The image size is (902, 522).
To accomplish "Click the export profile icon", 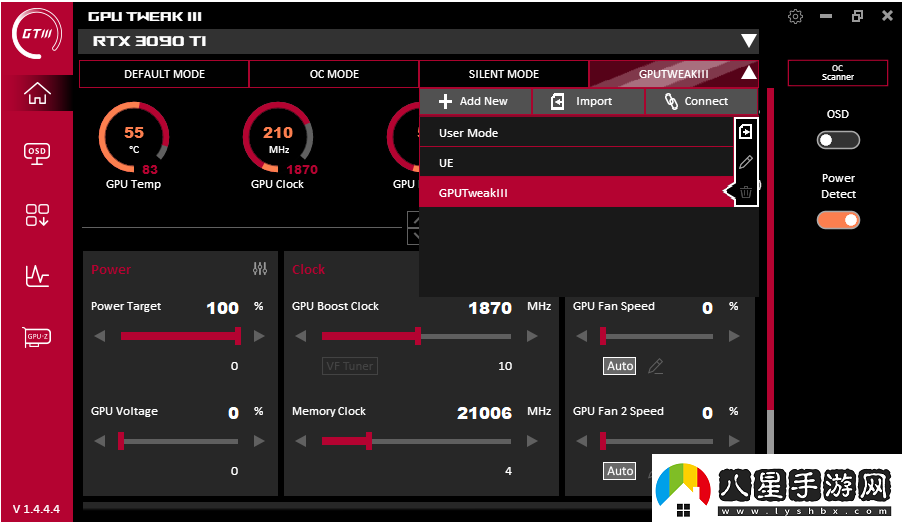I will 745,132.
